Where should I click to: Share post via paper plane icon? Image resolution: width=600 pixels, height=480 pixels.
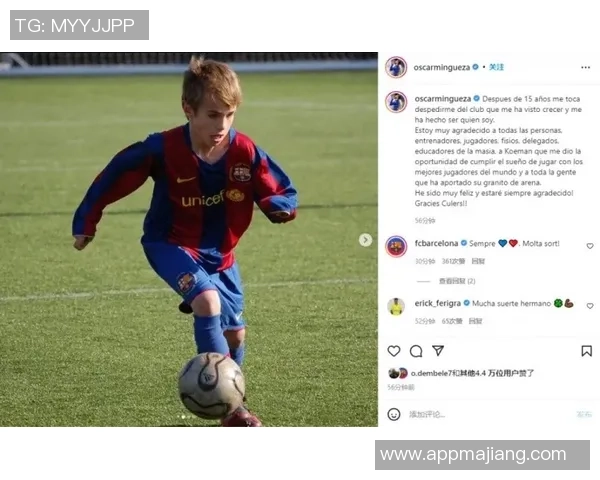tap(438, 351)
